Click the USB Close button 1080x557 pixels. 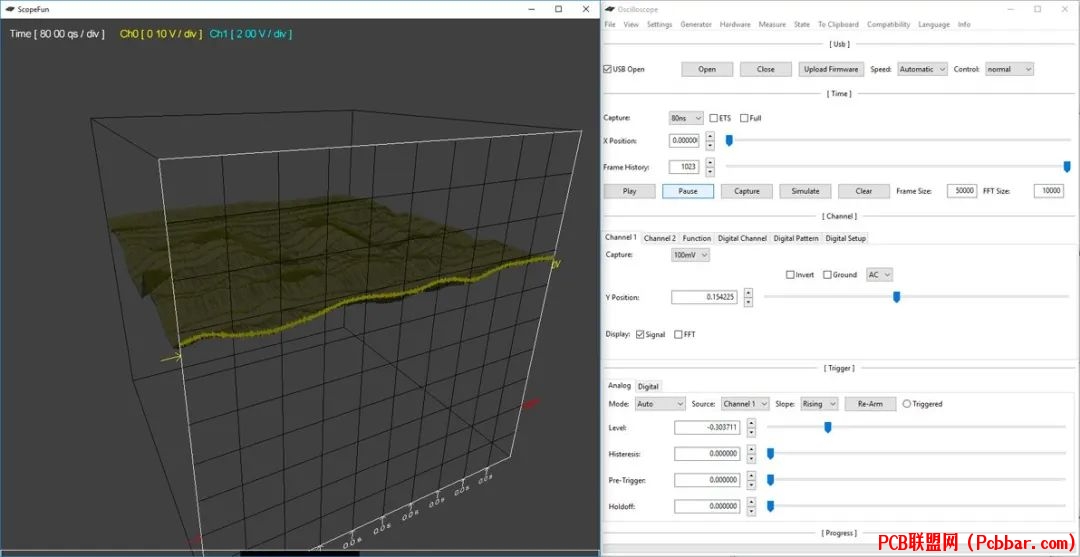(765, 70)
